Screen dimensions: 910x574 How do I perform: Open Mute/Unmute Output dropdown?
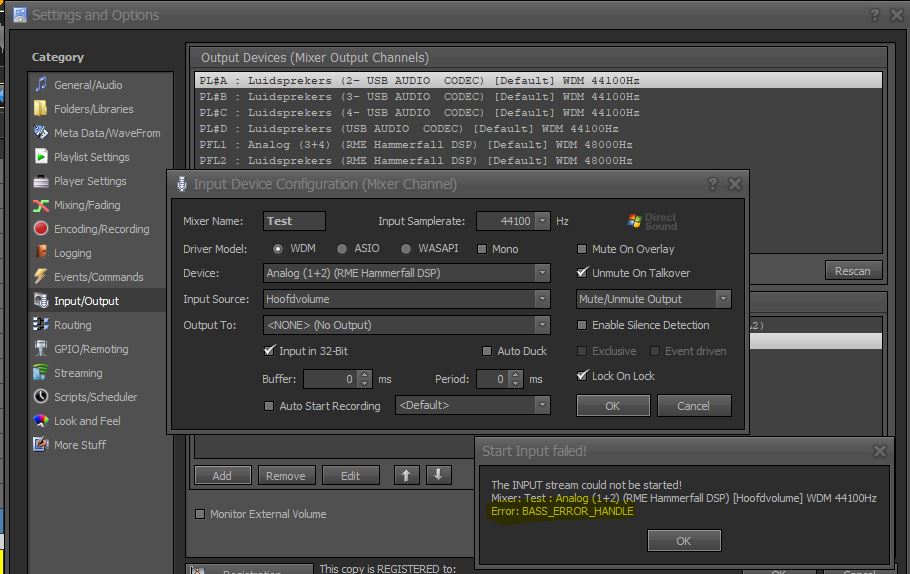(723, 299)
